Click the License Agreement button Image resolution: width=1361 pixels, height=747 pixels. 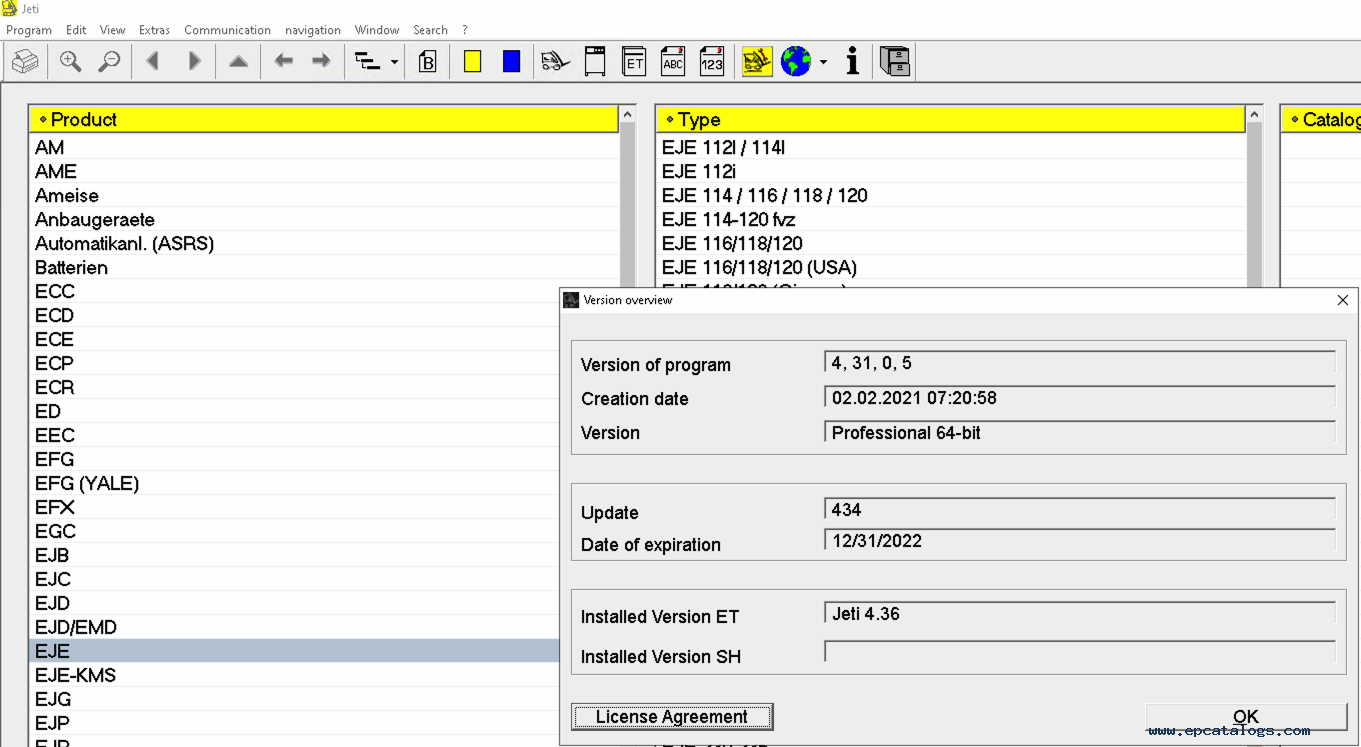click(672, 717)
